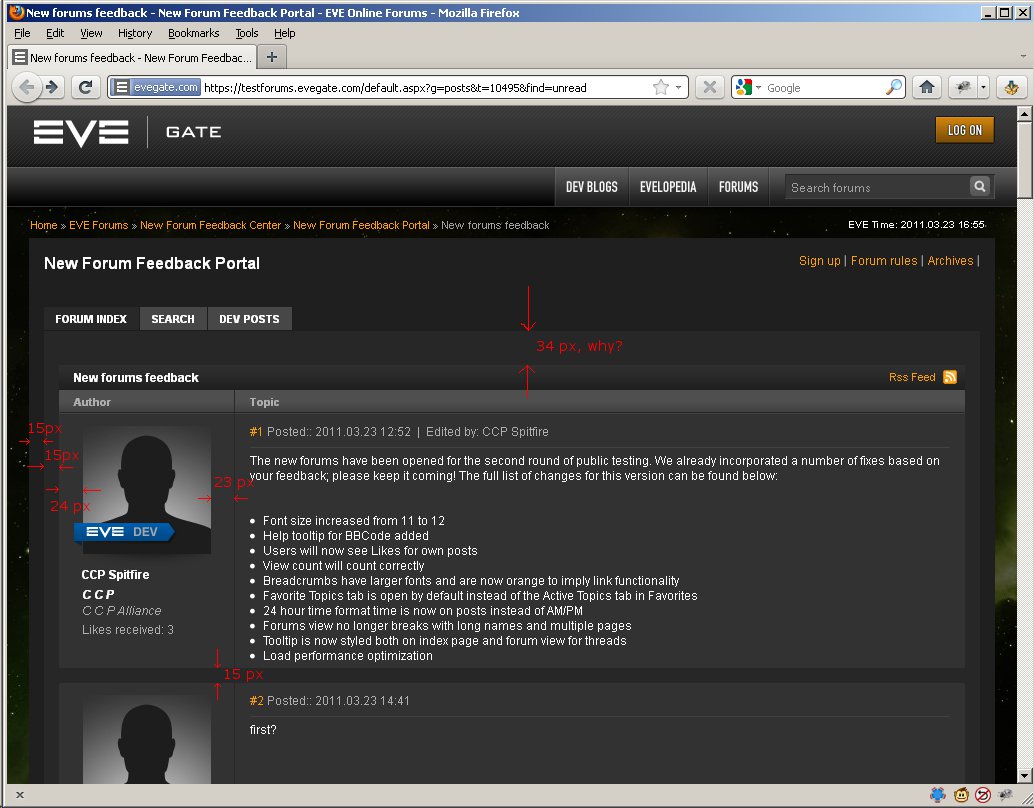
Task: Click the red blocked-circle status icon
Action: tap(983, 794)
